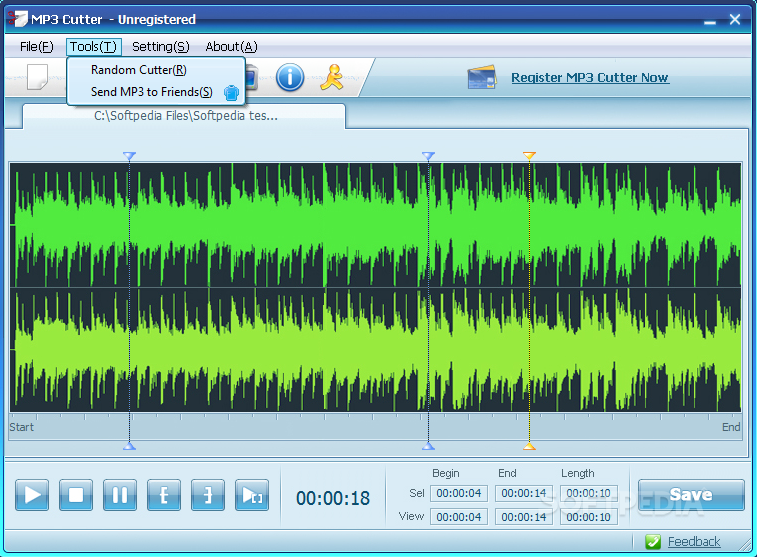The width and height of the screenshot is (757, 557).
Task: Click the green Feedback checkmark icon
Action: (x=653, y=542)
